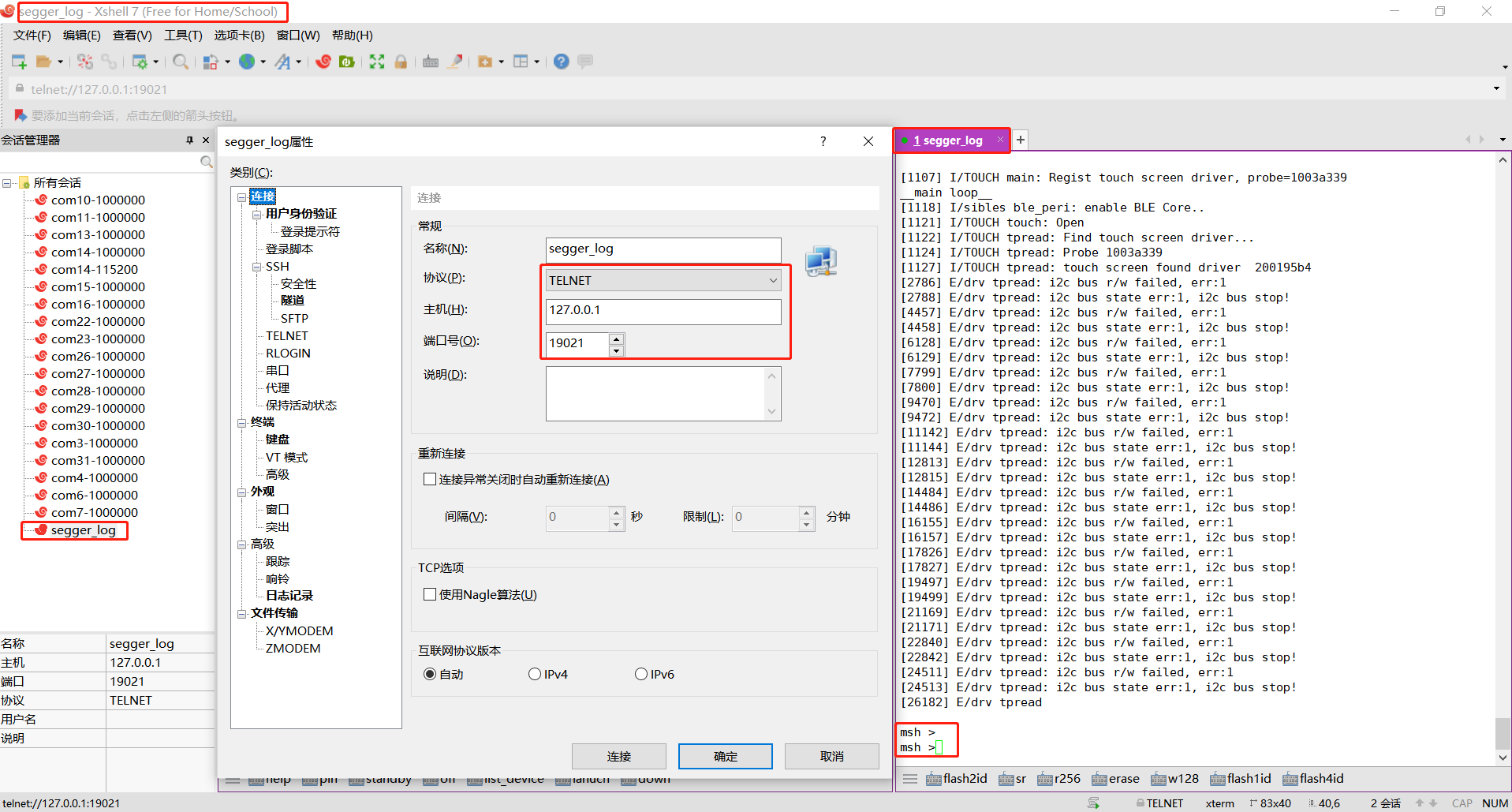Open session properties with the gear-window icon
The height and width of the screenshot is (812, 1512).
[140, 62]
